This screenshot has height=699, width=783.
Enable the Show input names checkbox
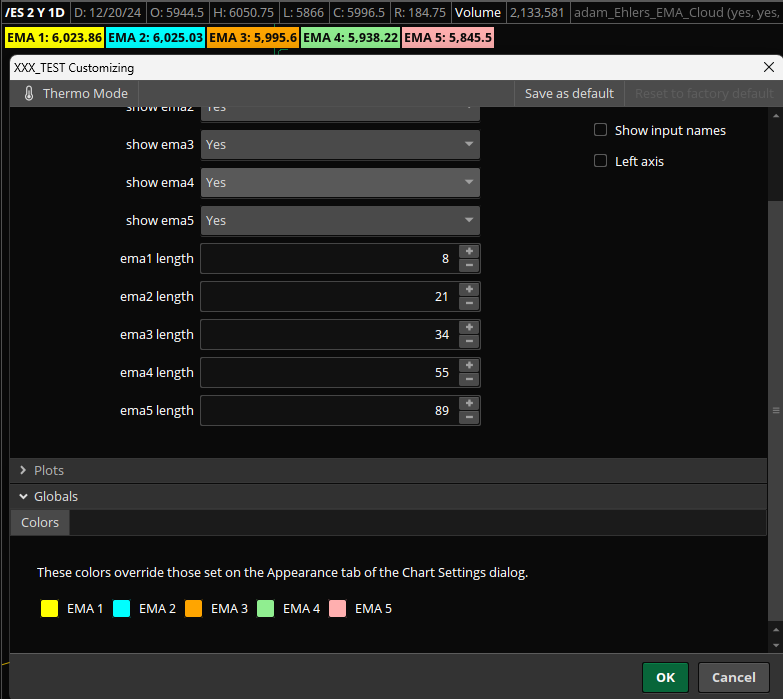(601, 130)
